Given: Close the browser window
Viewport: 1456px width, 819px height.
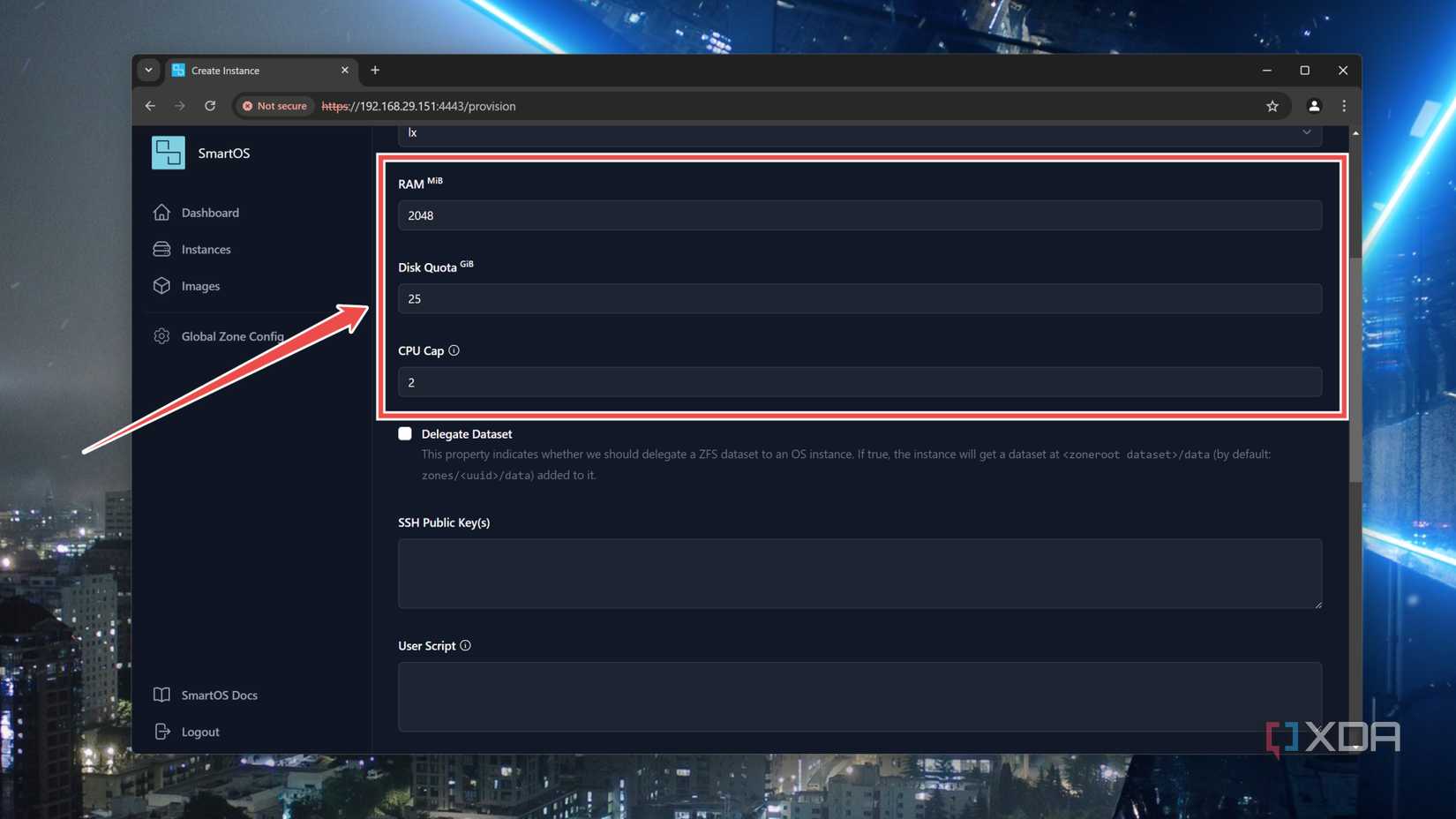Looking at the screenshot, I should click(1343, 71).
